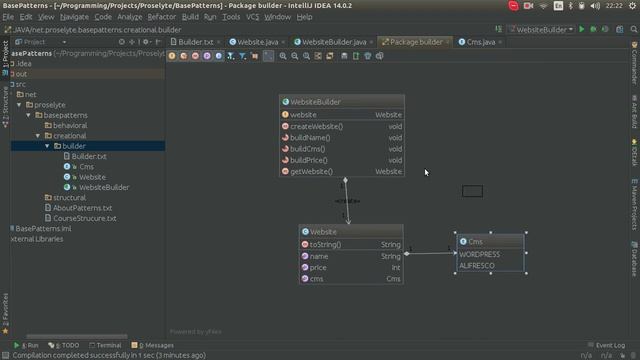
Task: Collapse the creational folder arrow
Action: point(38,136)
